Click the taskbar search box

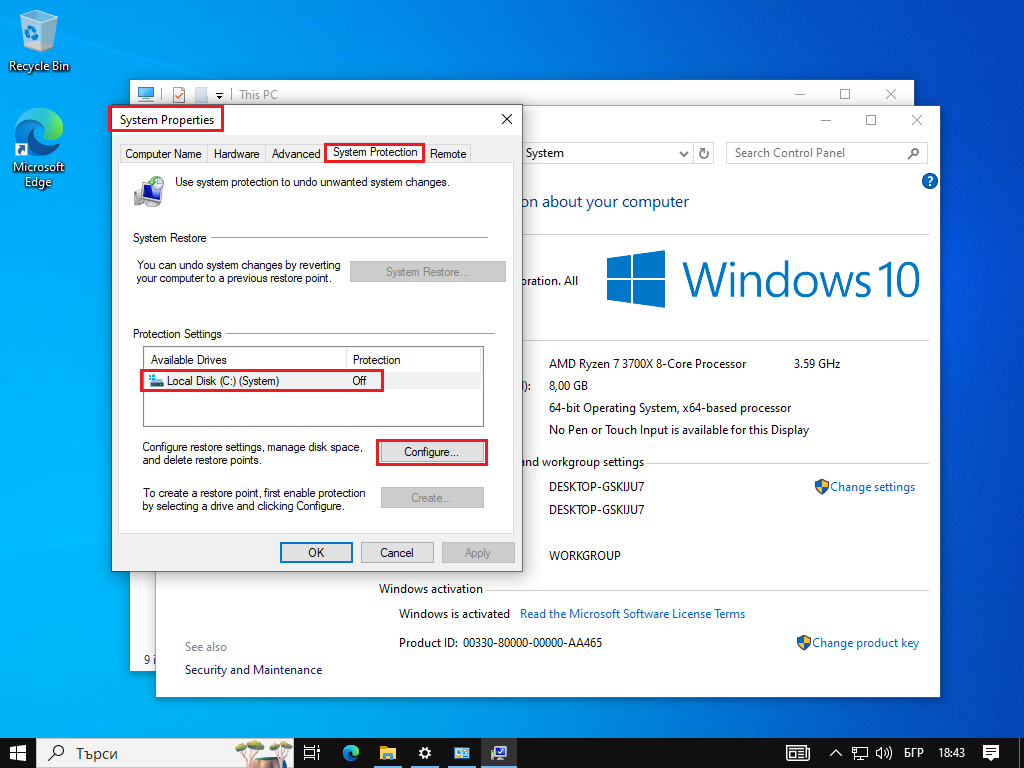point(165,753)
